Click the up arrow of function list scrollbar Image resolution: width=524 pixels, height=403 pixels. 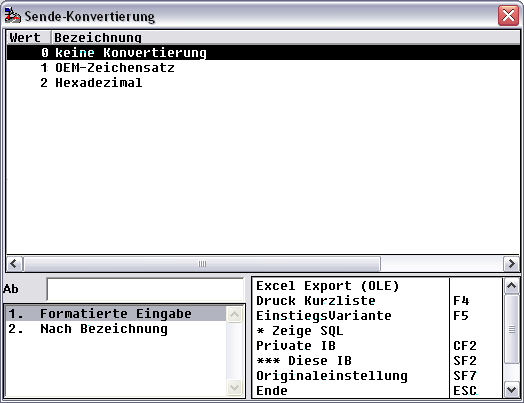[512, 286]
